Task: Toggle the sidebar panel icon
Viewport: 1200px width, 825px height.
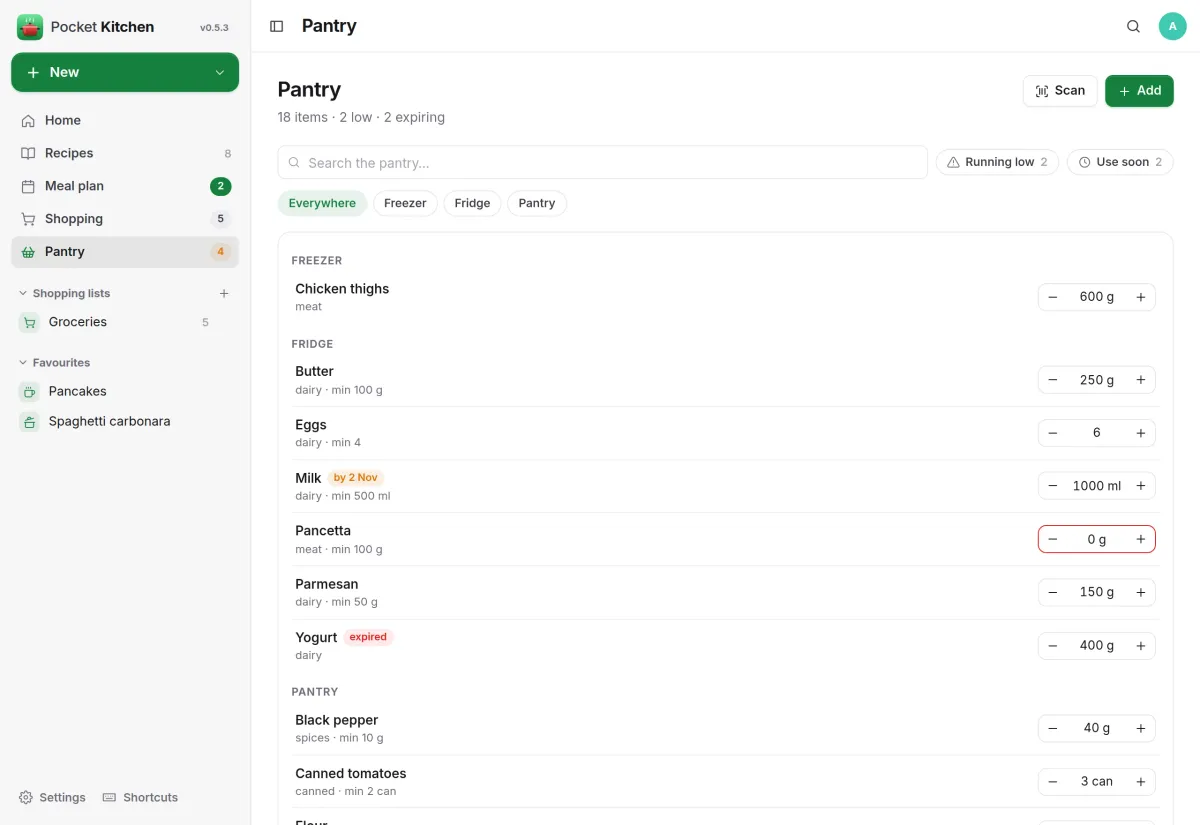Action: click(277, 26)
